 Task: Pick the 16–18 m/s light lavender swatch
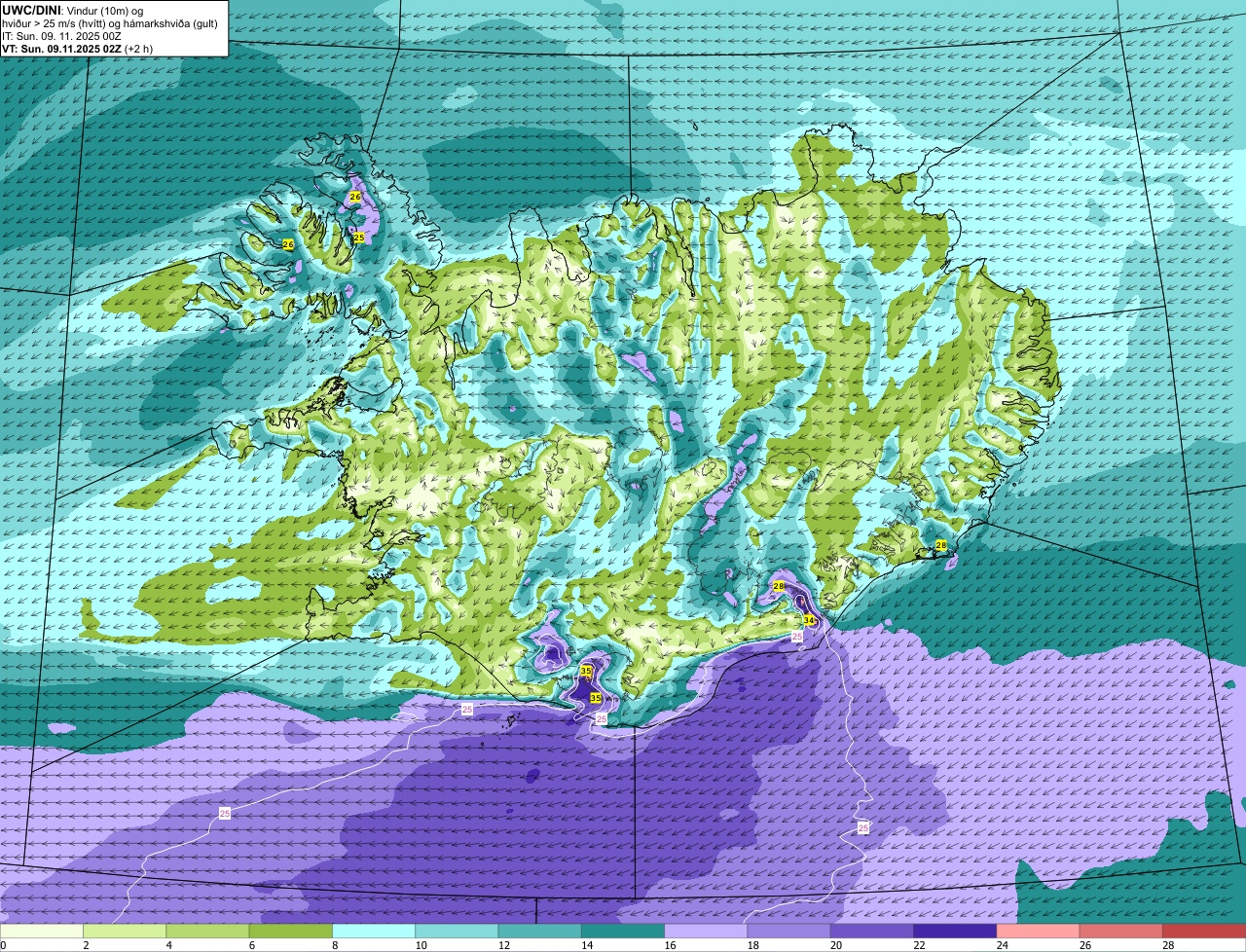(x=706, y=931)
